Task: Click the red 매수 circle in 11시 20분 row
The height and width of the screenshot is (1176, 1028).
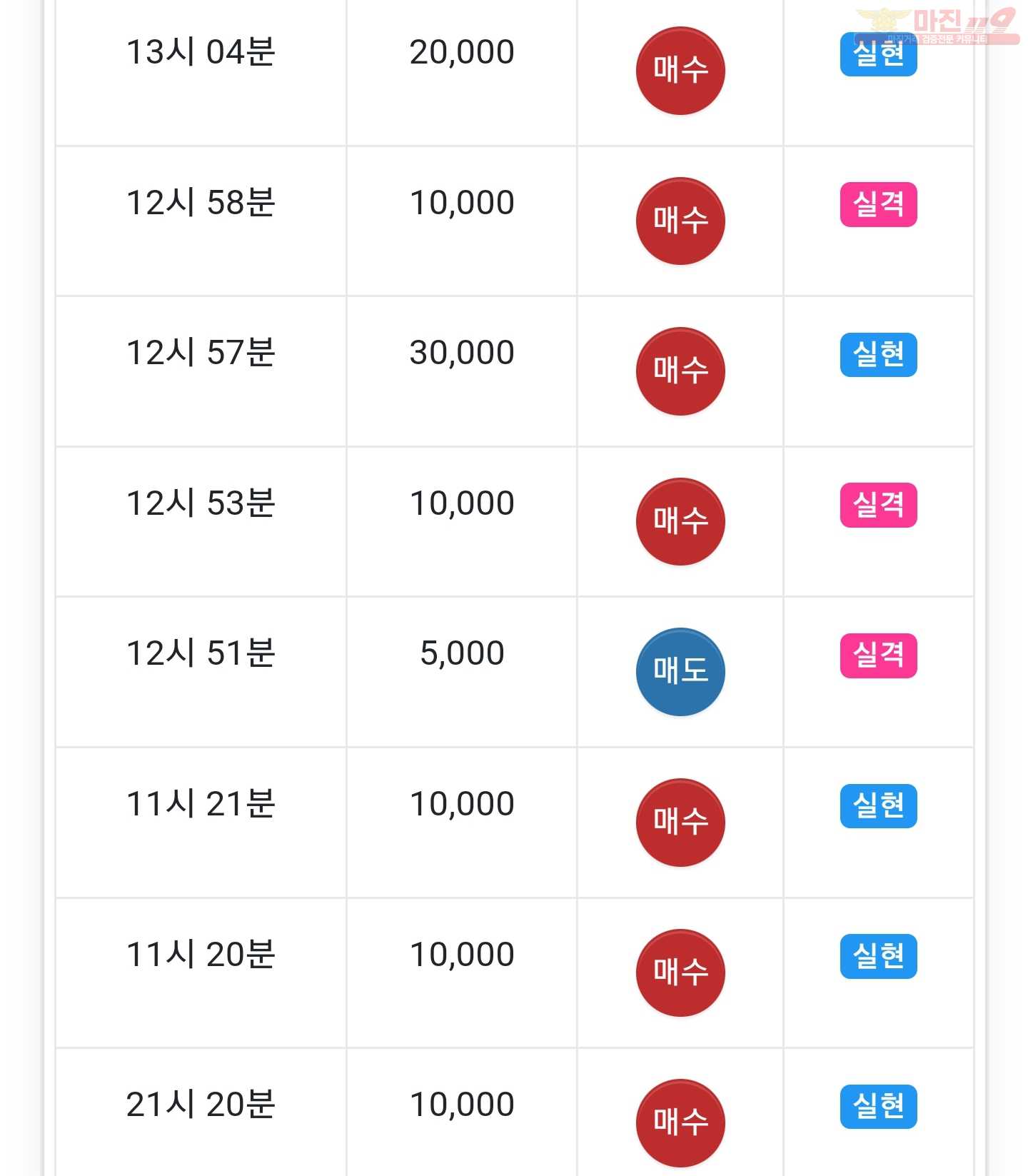Action: [x=680, y=973]
